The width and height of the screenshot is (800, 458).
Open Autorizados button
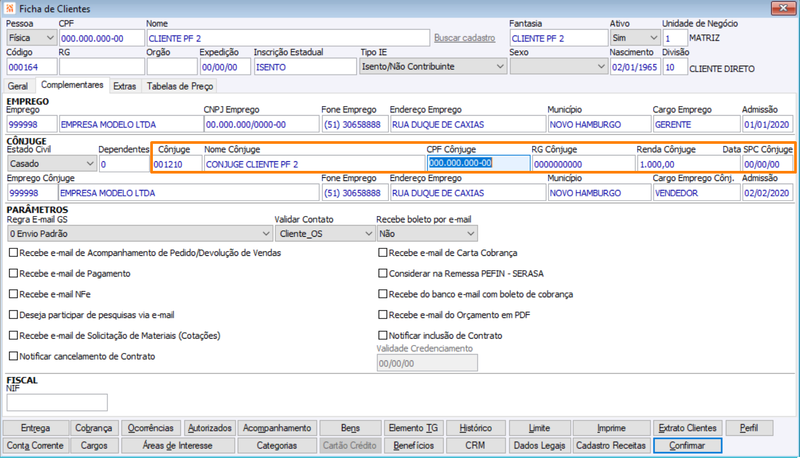click(x=209, y=428)
